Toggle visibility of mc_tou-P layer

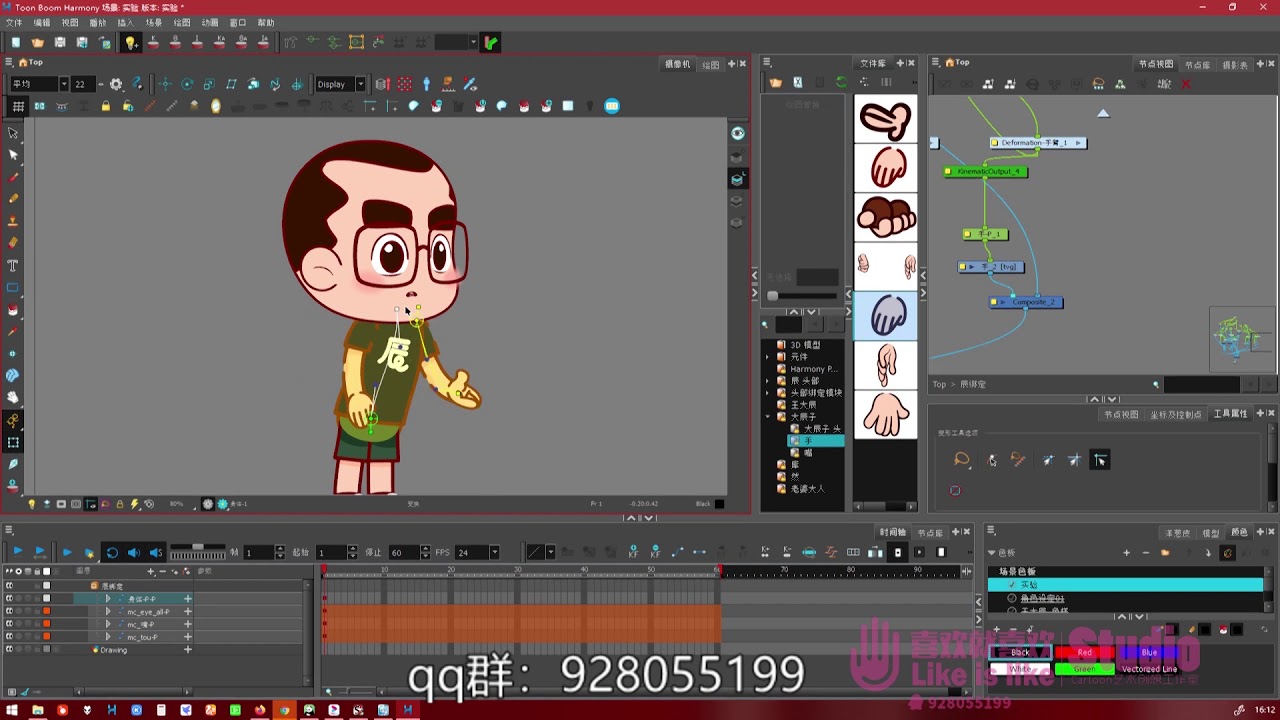(x=9, y=636)
